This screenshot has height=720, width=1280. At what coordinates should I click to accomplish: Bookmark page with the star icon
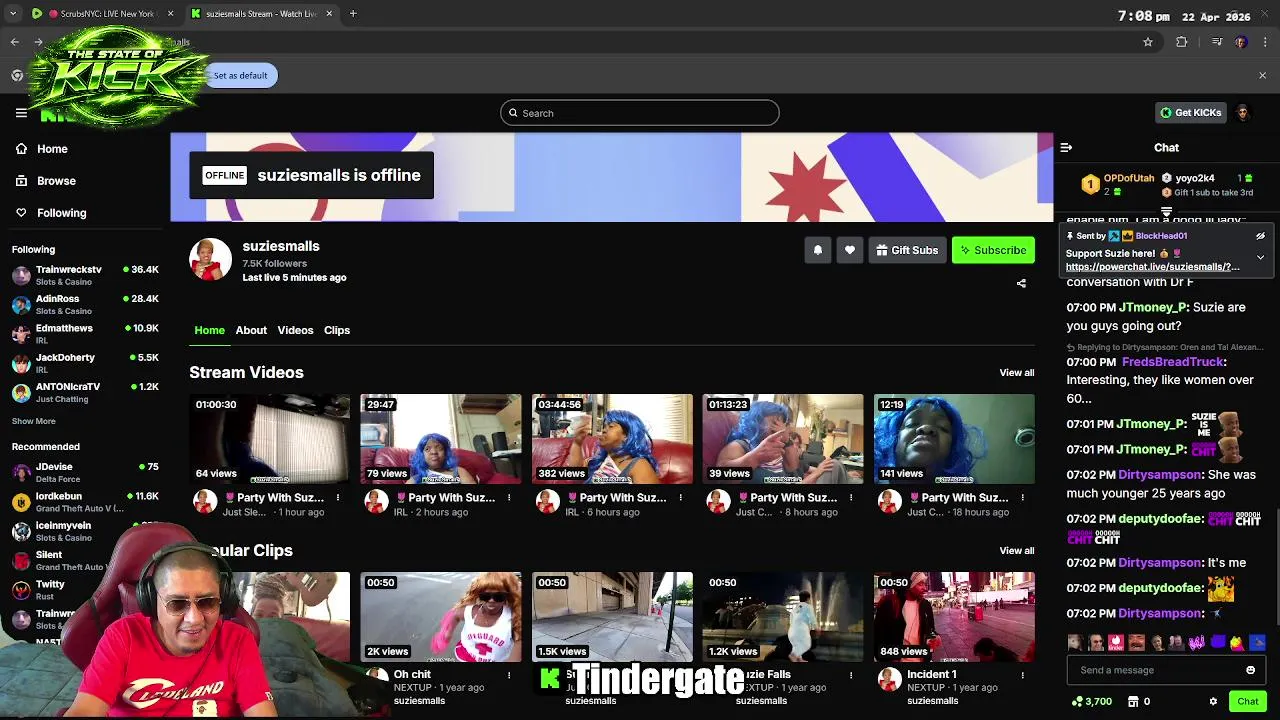1148,42
